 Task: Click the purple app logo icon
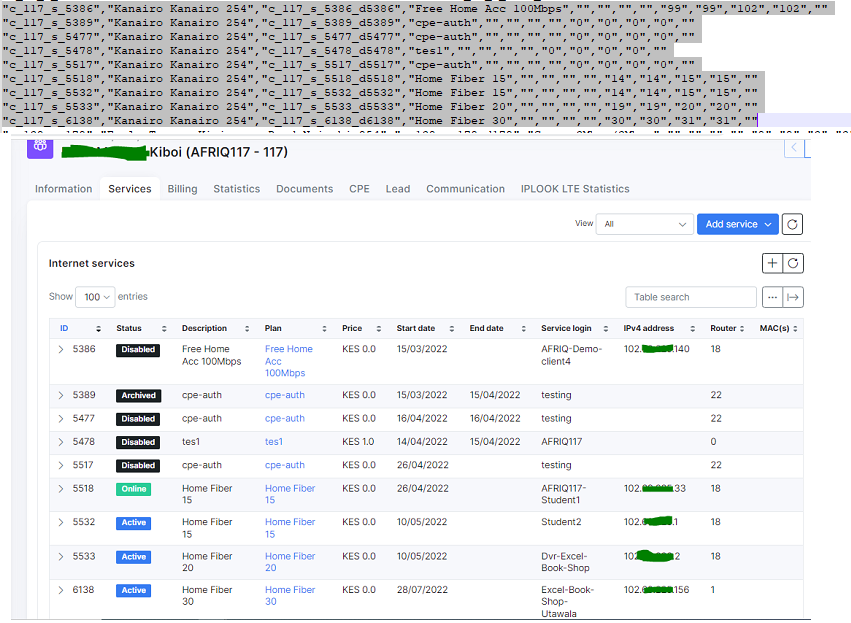coord(39,148)
